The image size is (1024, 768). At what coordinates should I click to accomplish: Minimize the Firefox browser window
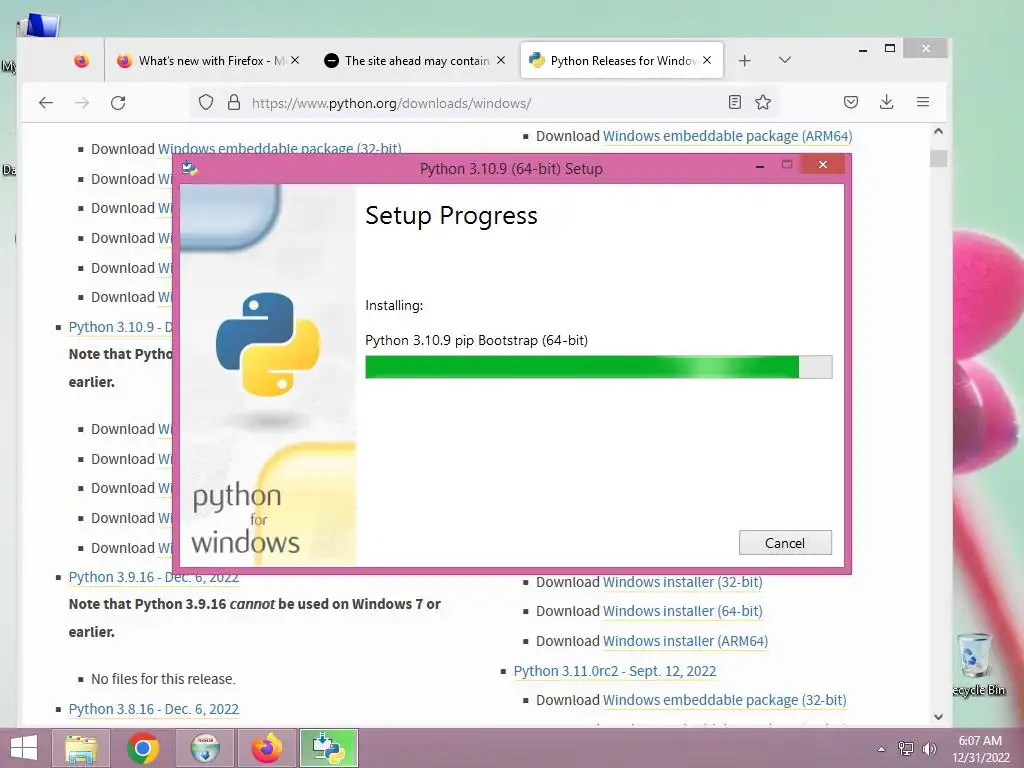point(863,49)
